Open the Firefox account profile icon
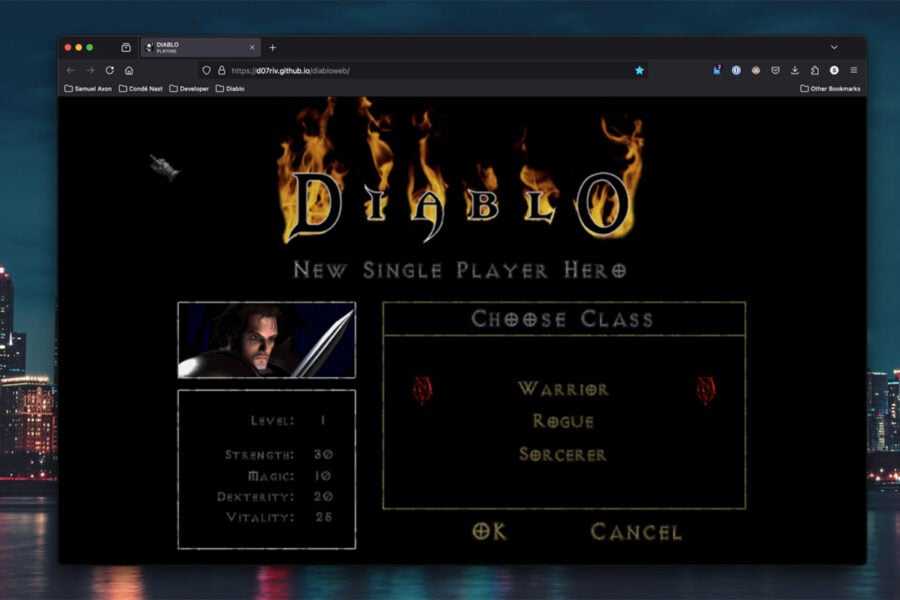Screen dimensions: 900x600 click(755, 71)
